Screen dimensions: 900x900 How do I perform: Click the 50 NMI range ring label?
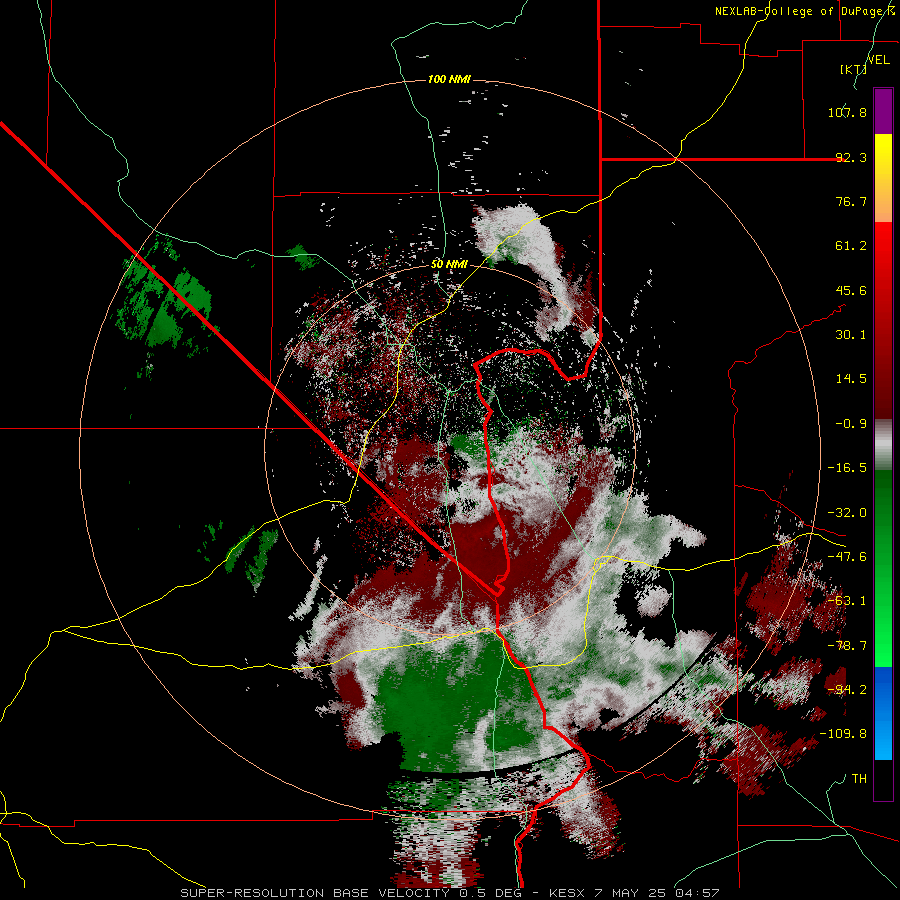tap(449, 264)
